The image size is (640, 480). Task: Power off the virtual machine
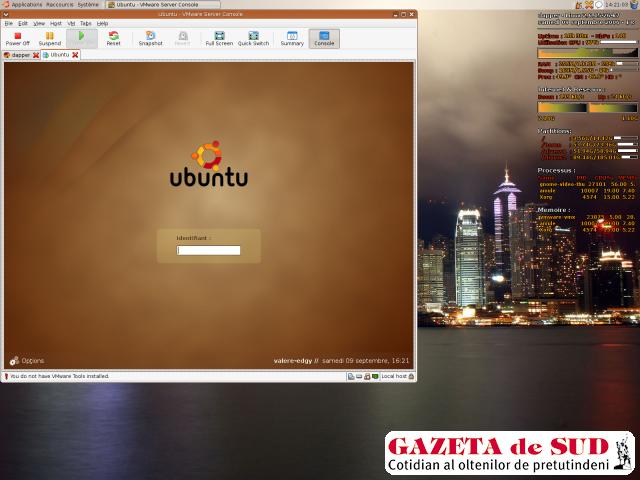tap(18, 39)
